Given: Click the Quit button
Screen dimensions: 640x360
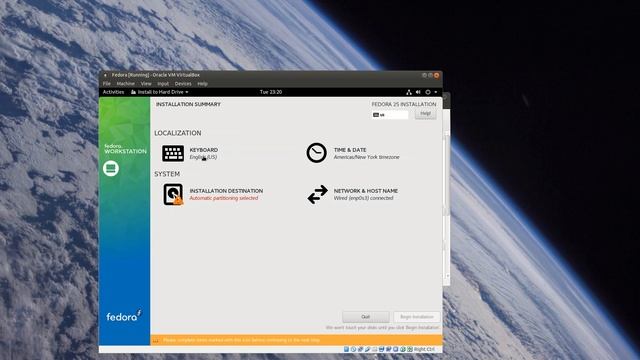Looking at the screenshot, I should coord(366,317).
